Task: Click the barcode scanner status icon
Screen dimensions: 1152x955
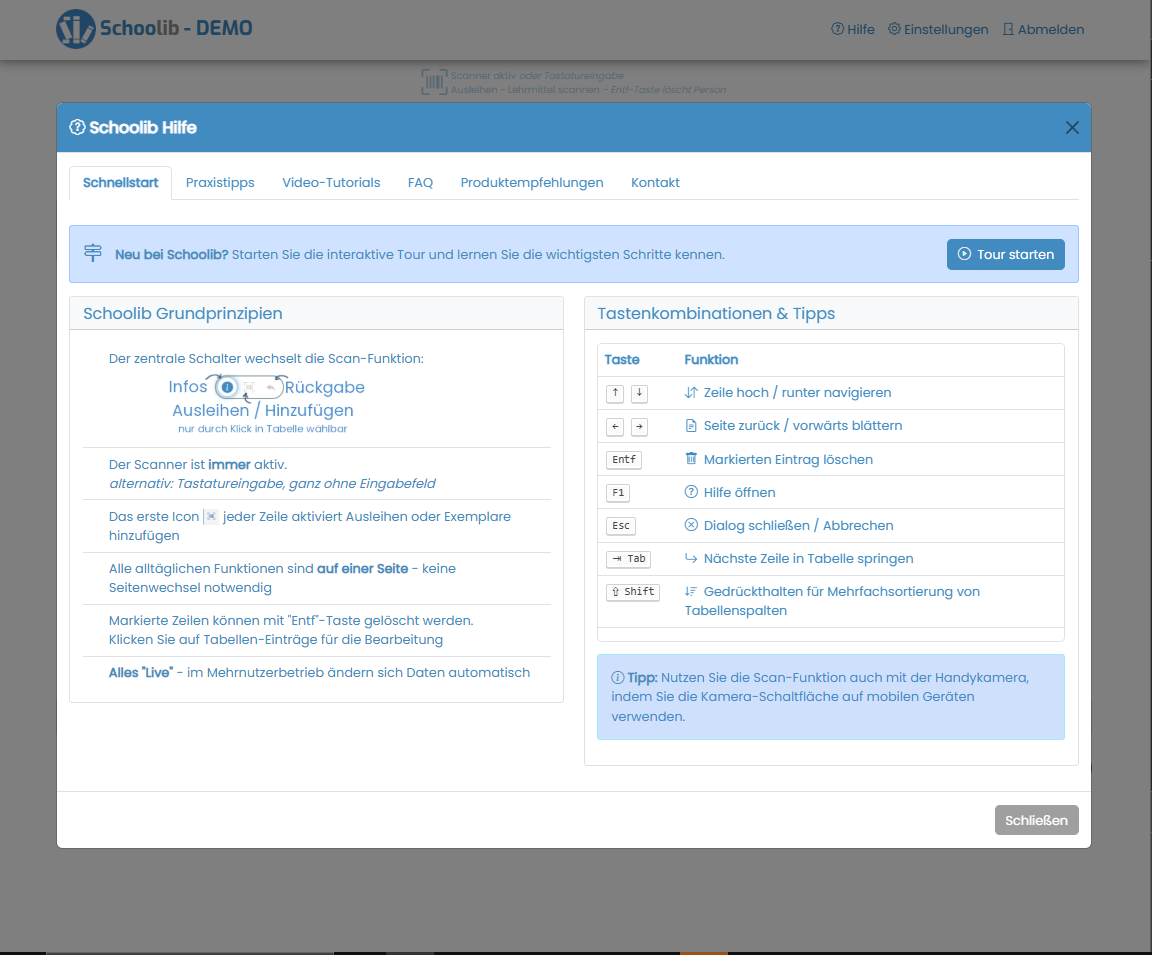Action: point(434,81)
